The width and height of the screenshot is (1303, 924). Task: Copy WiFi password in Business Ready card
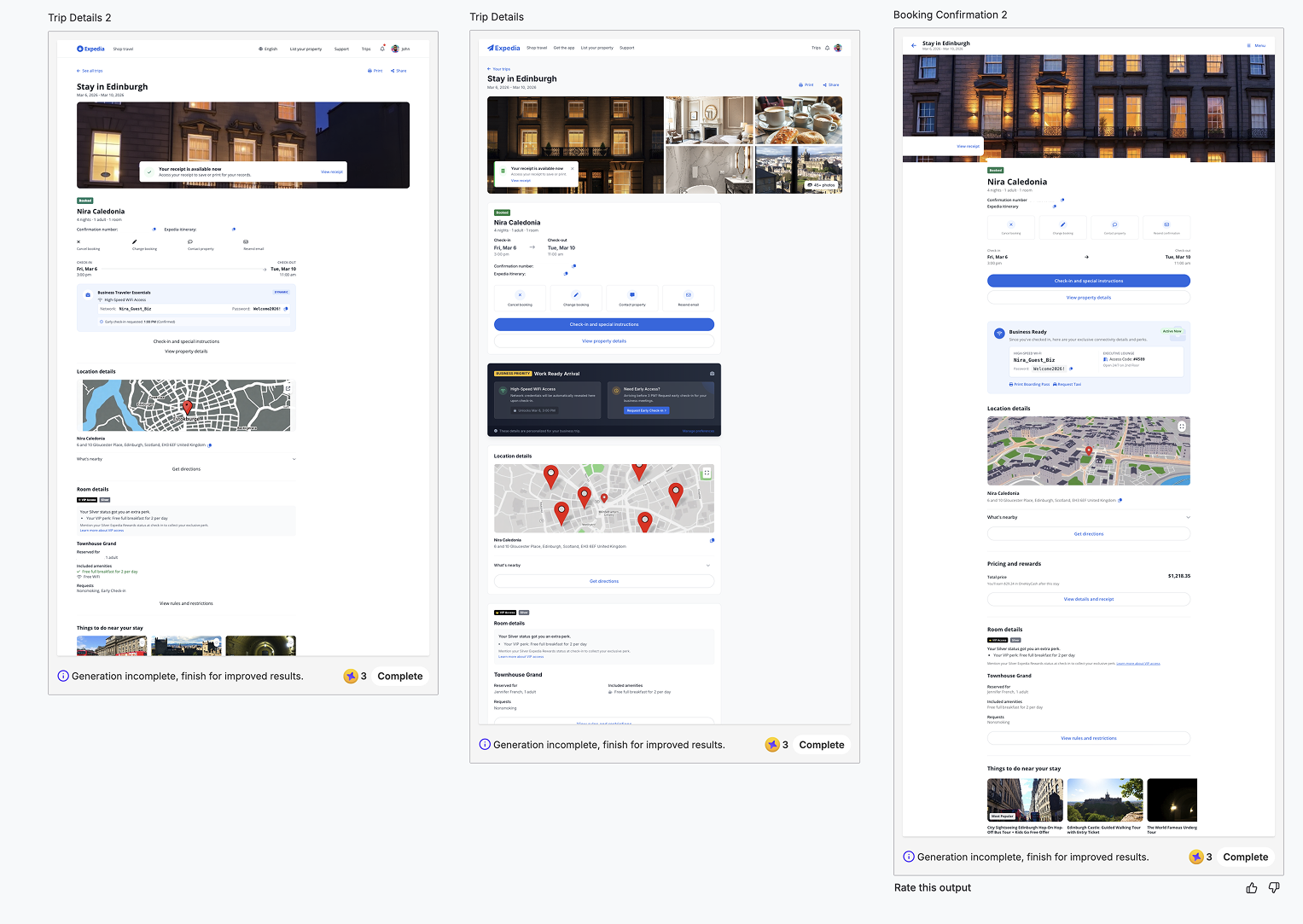pyautogui.click(x=1071, y=369)
